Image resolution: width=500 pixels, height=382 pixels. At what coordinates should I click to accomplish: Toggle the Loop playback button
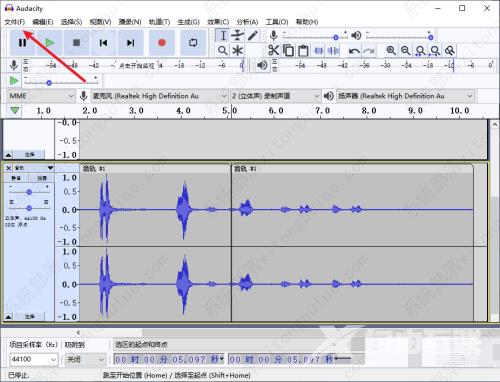193,43
